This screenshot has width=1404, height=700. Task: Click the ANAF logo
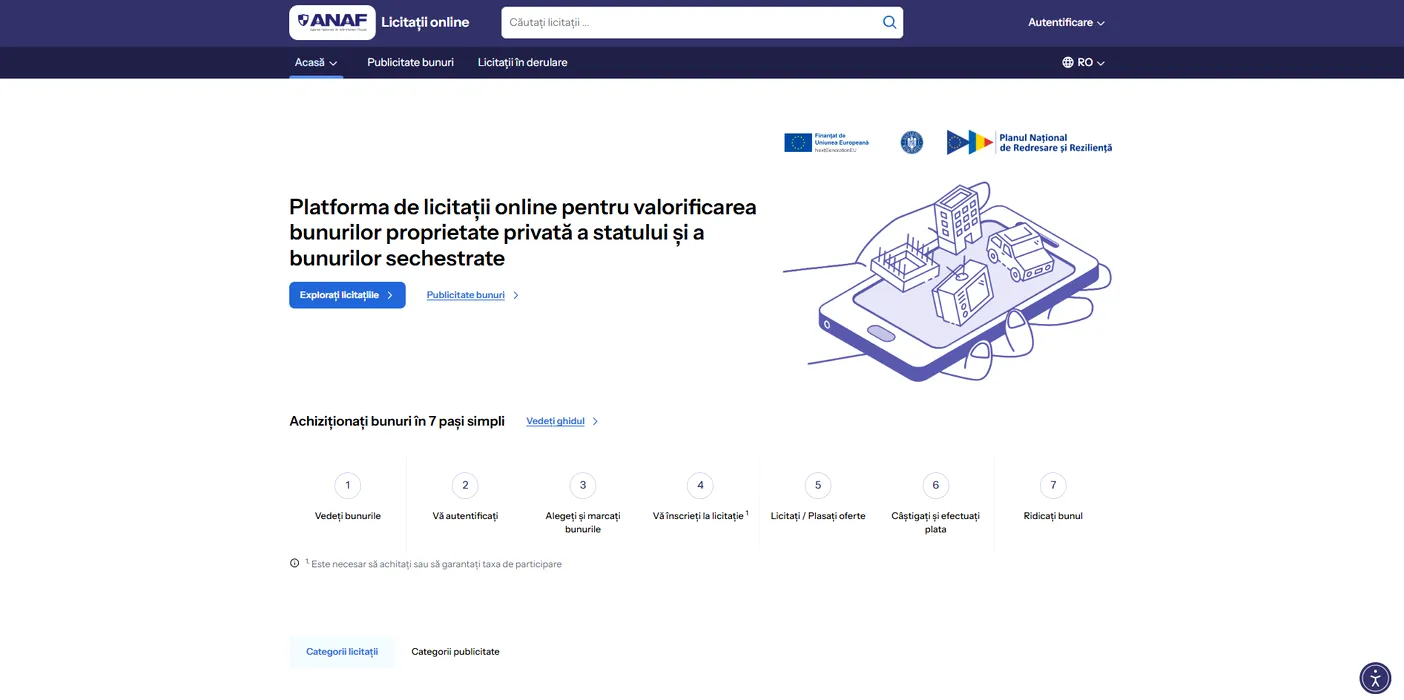[x=332, y=22]
